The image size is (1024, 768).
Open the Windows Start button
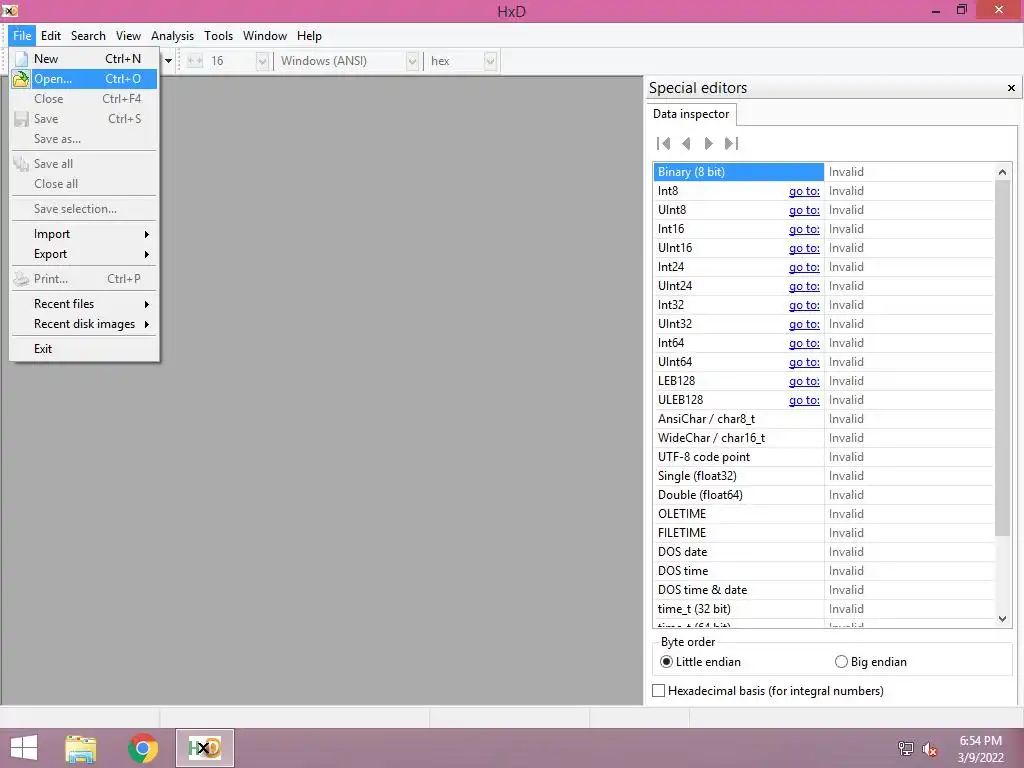point(24,748)
